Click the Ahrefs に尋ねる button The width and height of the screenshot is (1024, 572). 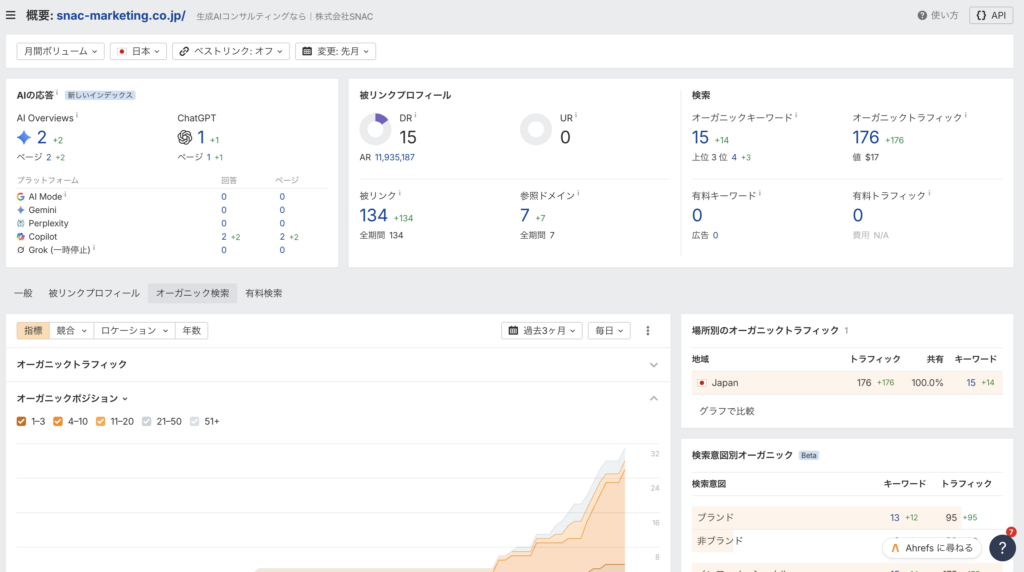932,548
